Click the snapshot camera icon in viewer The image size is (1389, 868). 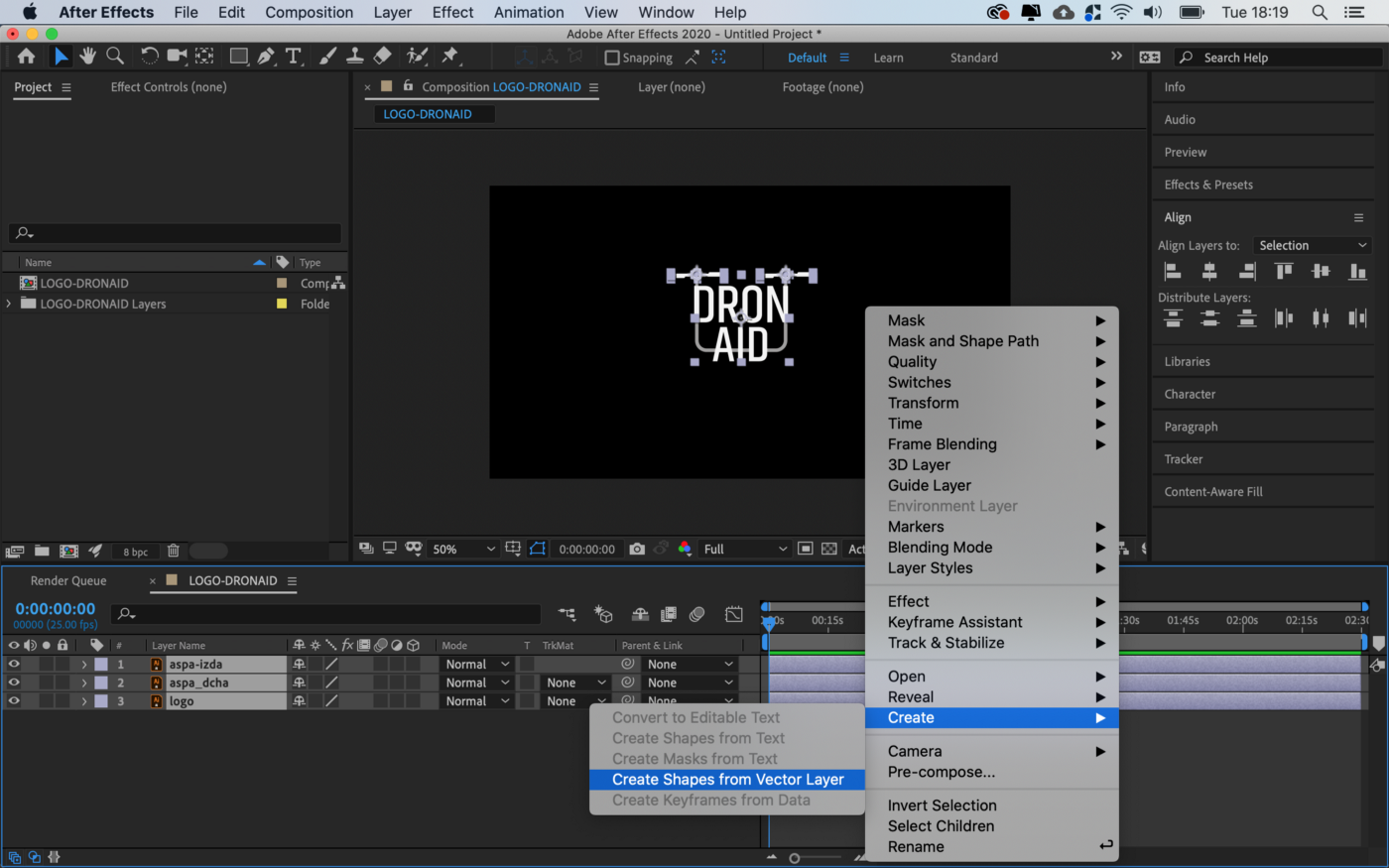[x=637, y=549]
